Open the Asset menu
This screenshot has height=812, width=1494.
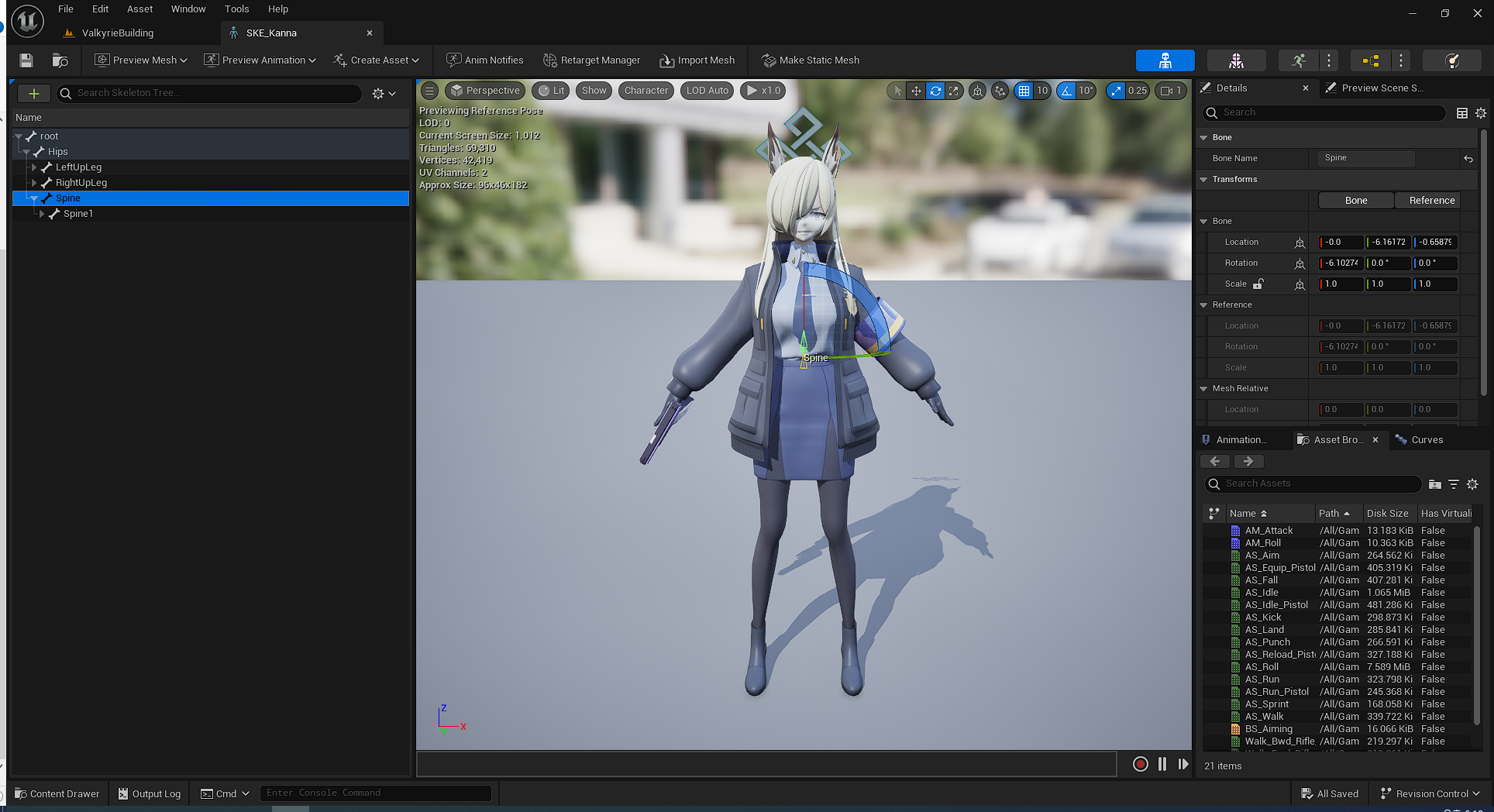[x=140, y=9]
